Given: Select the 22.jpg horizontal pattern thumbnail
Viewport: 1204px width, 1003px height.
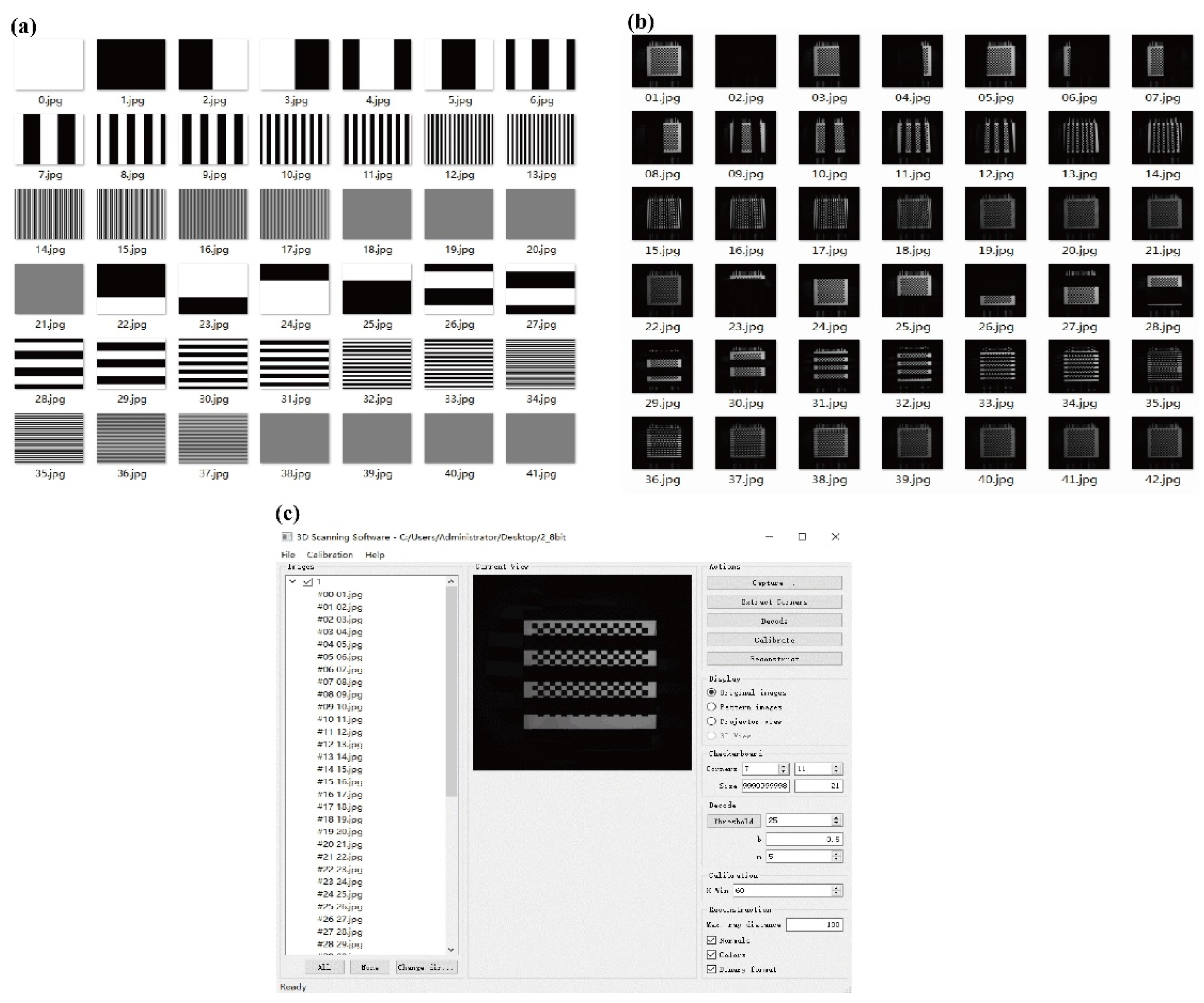Looking at the screenshot, I should coord(131,289).
